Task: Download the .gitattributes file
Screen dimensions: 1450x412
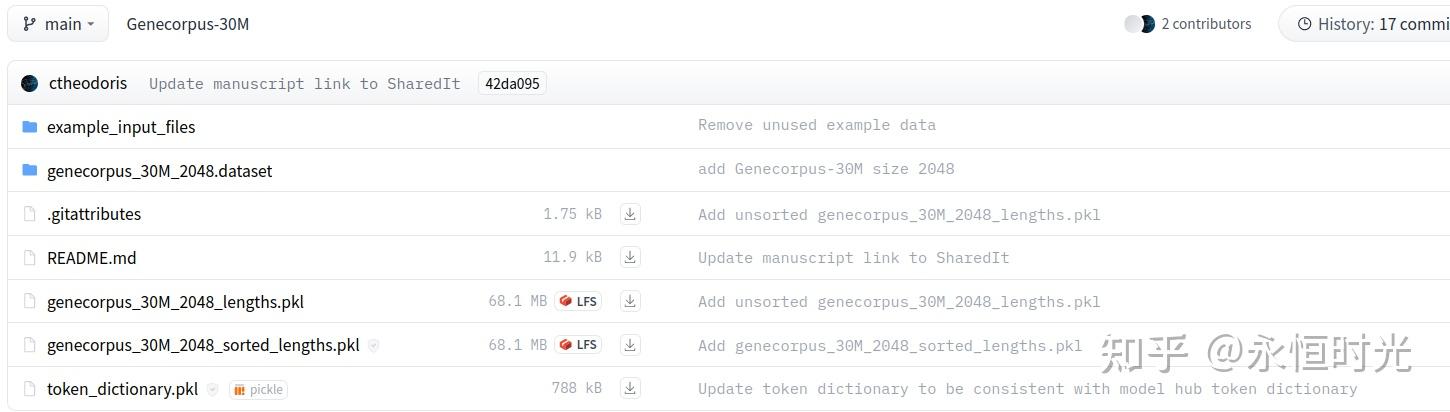Action: (x=630, y=214)
